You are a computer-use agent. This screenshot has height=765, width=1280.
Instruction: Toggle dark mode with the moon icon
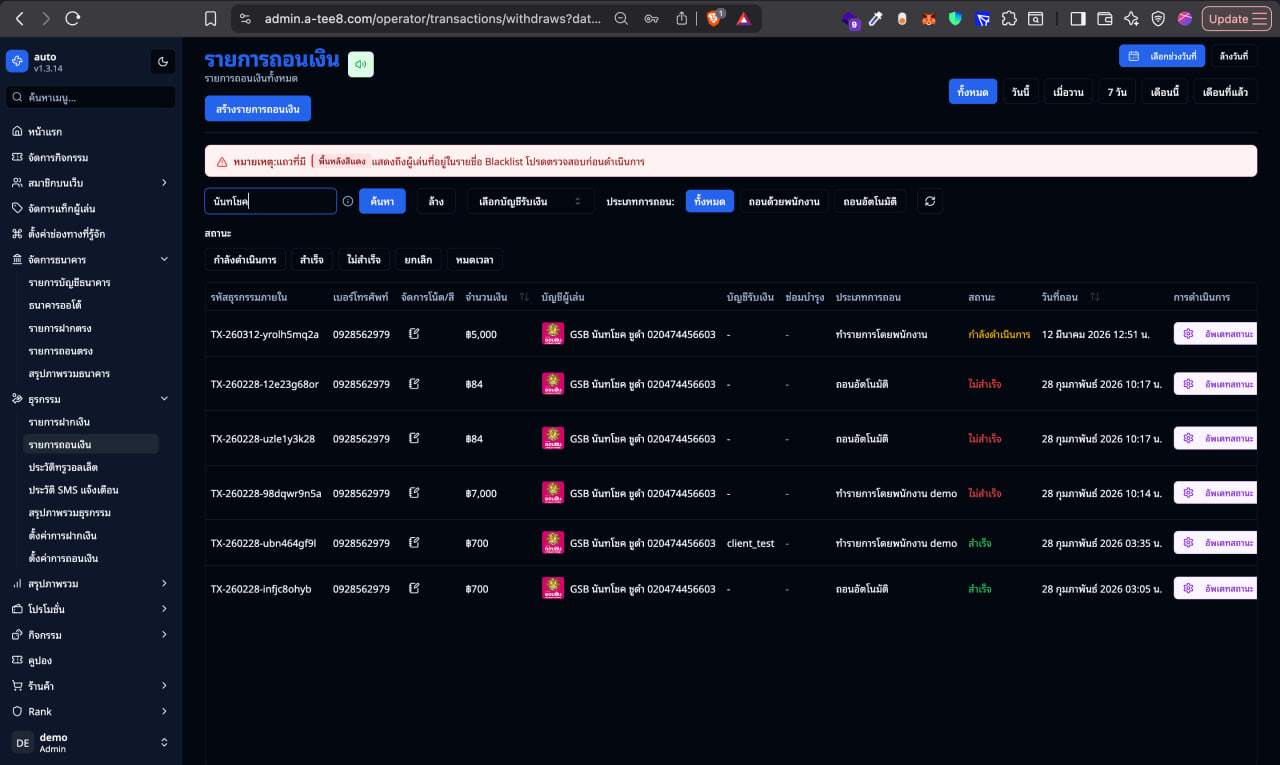162,61
